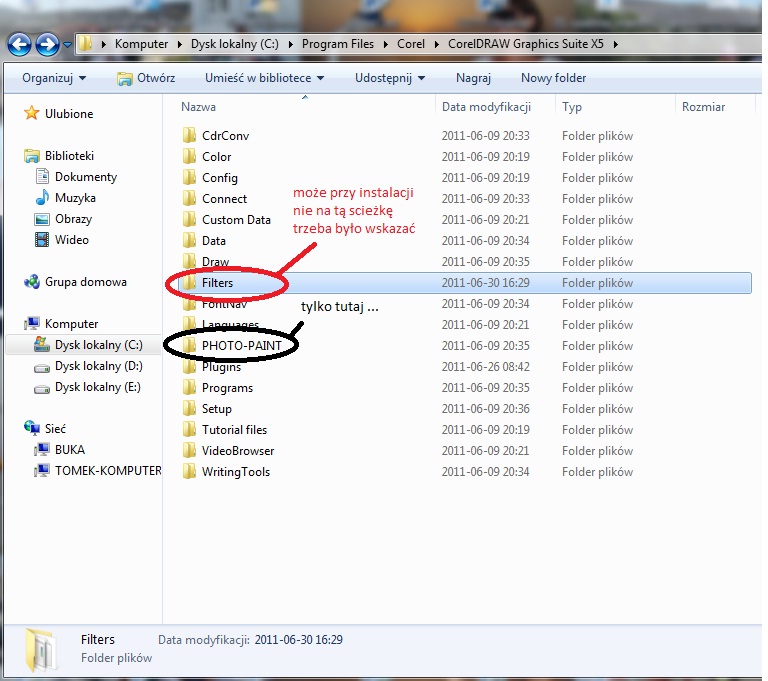Select the Muzyka library icon

tap(42, 198)
